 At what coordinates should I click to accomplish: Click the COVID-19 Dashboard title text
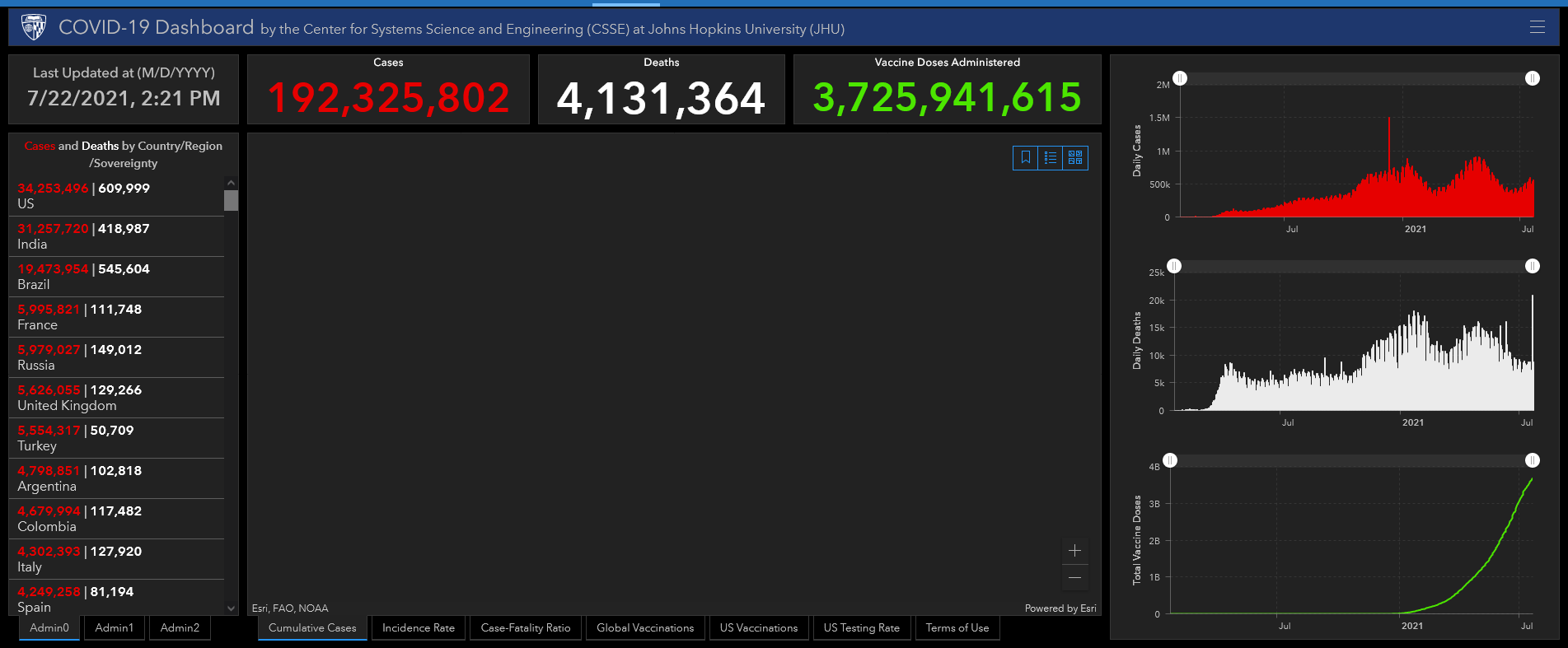click(x=156, y=27)
